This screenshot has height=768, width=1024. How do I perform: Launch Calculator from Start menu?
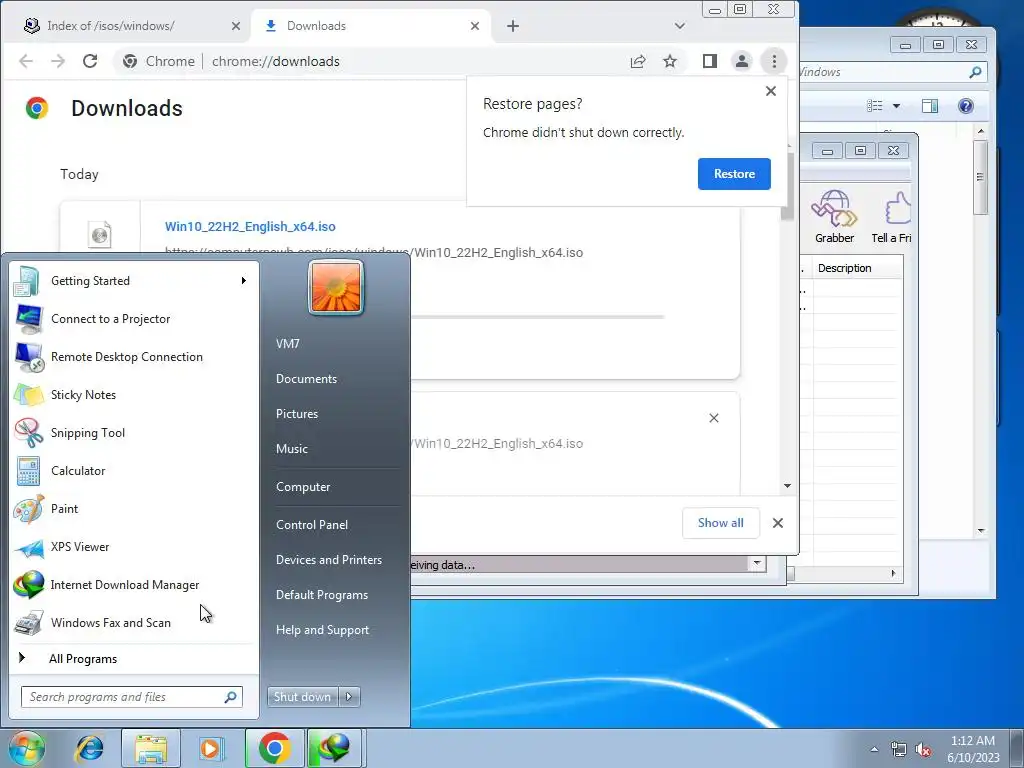pos(133,471)
